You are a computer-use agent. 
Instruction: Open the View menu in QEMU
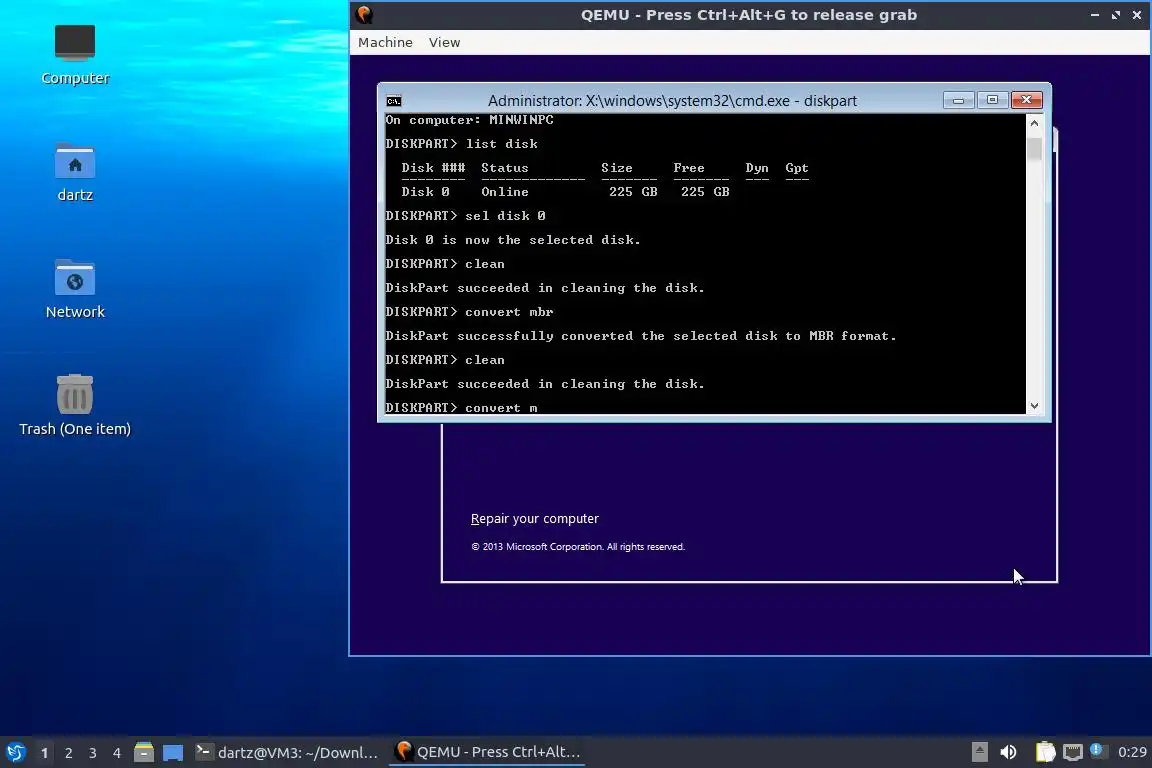444,43
